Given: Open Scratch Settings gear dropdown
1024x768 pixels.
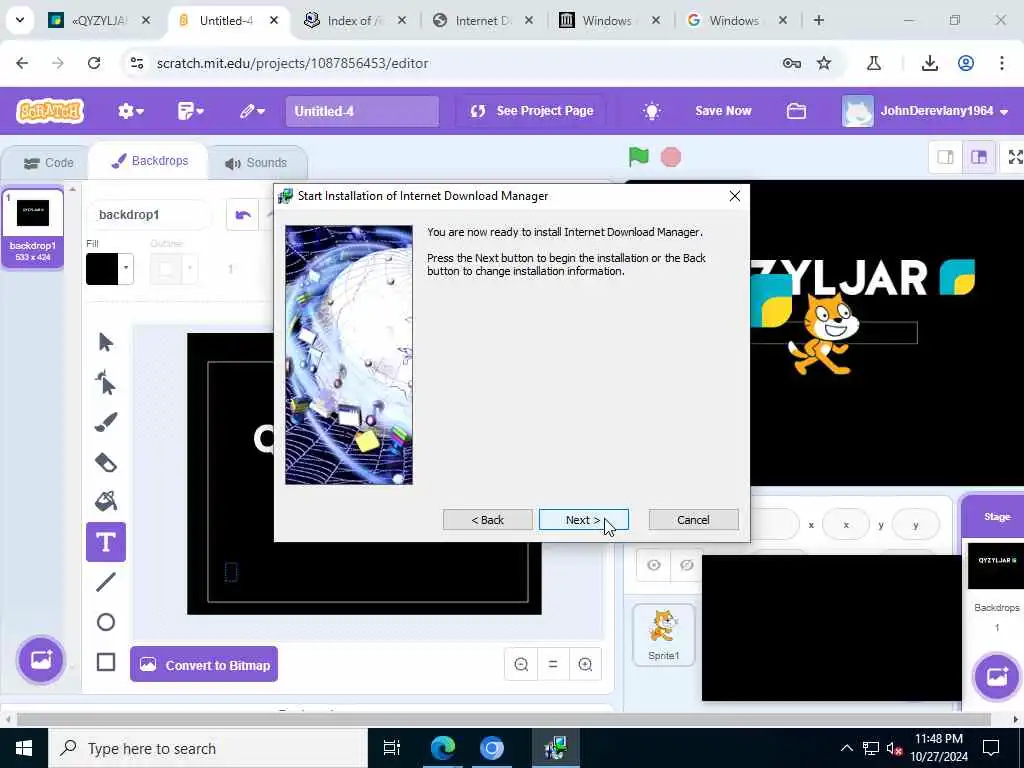Looking at the screenshot, I should (130, 111).
